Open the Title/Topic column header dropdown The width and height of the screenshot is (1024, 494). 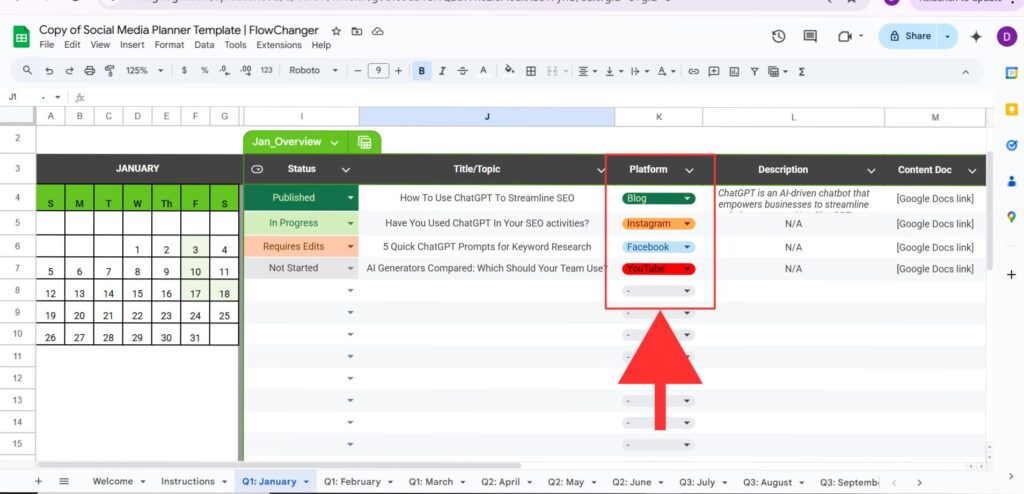pyautogui.click(x=601, y=170)
